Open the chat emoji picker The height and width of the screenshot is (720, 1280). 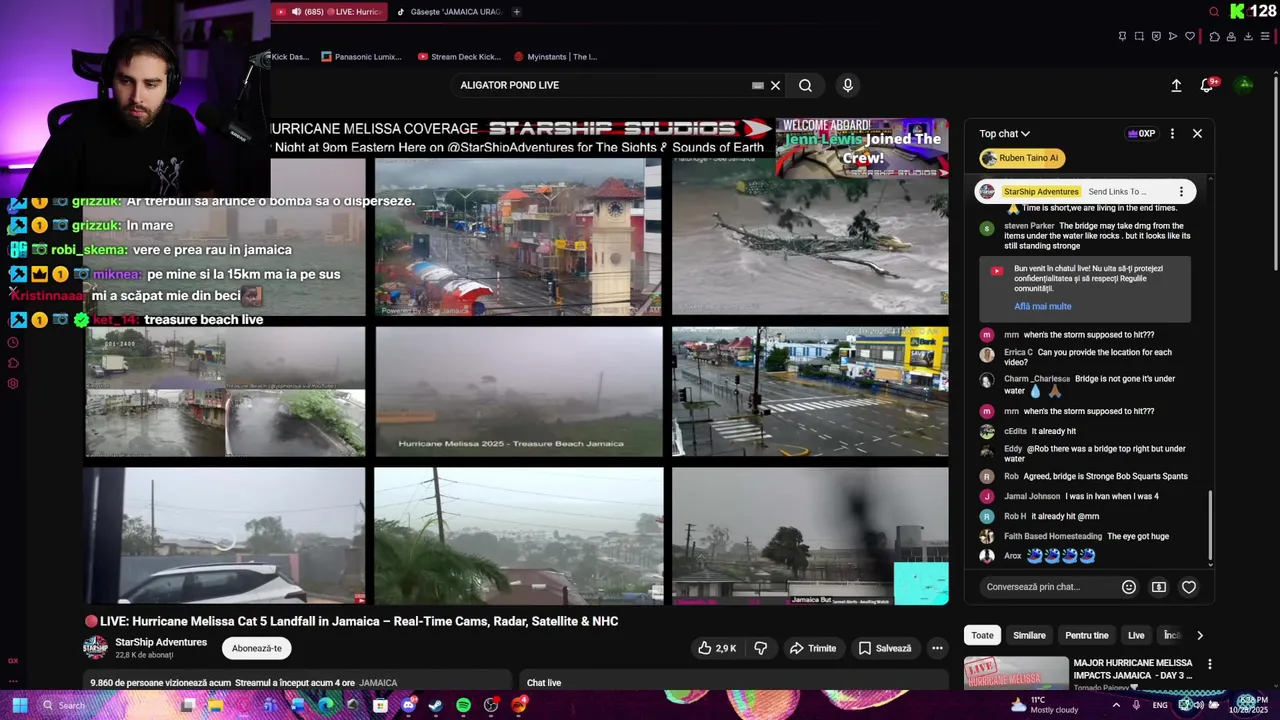(1129, 587)
